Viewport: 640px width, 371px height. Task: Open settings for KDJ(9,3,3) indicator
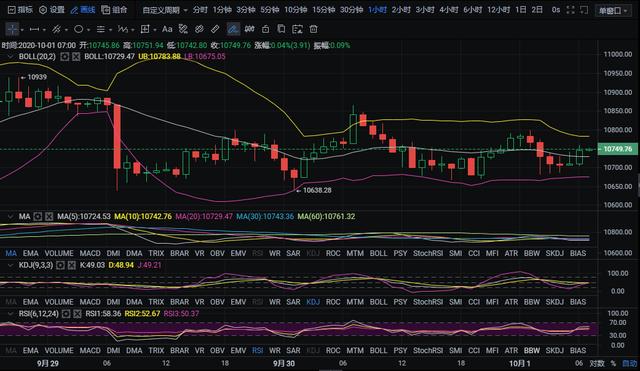point(60,265)
